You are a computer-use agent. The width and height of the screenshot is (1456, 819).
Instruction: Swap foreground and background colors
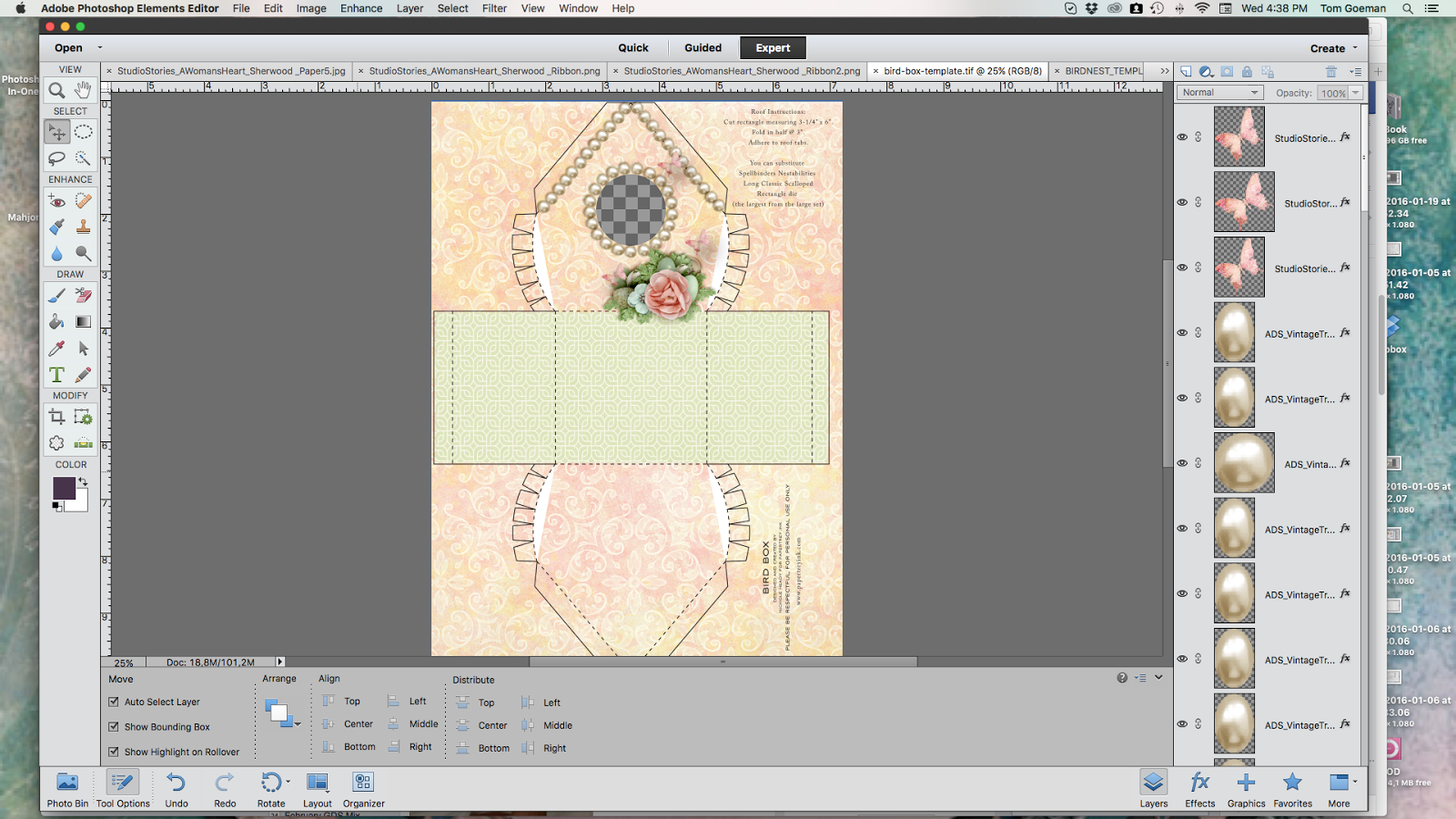click(83, 481)
